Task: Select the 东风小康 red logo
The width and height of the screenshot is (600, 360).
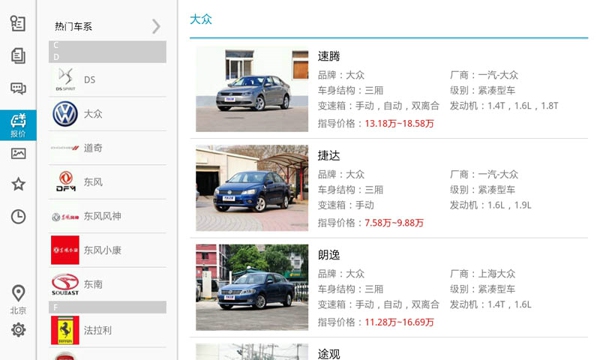Action: point(65,250)
